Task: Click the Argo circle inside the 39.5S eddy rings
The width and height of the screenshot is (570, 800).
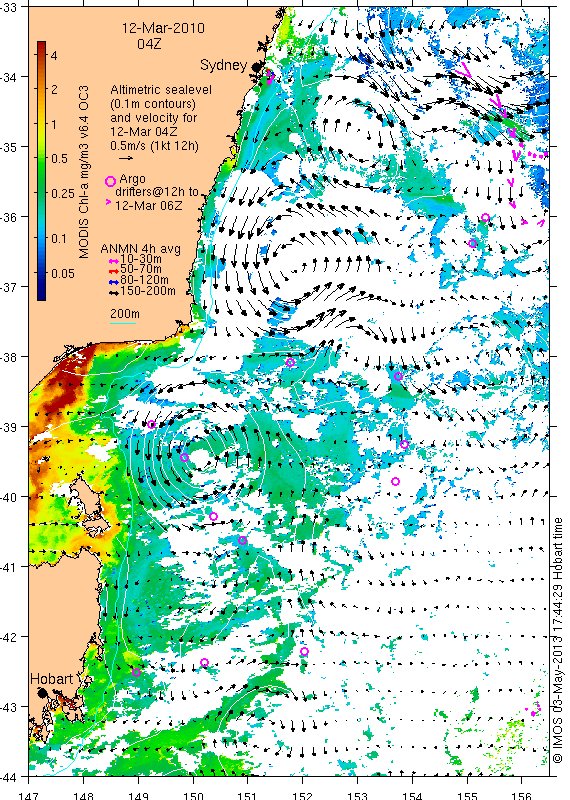Action: [x=185, y=457]
